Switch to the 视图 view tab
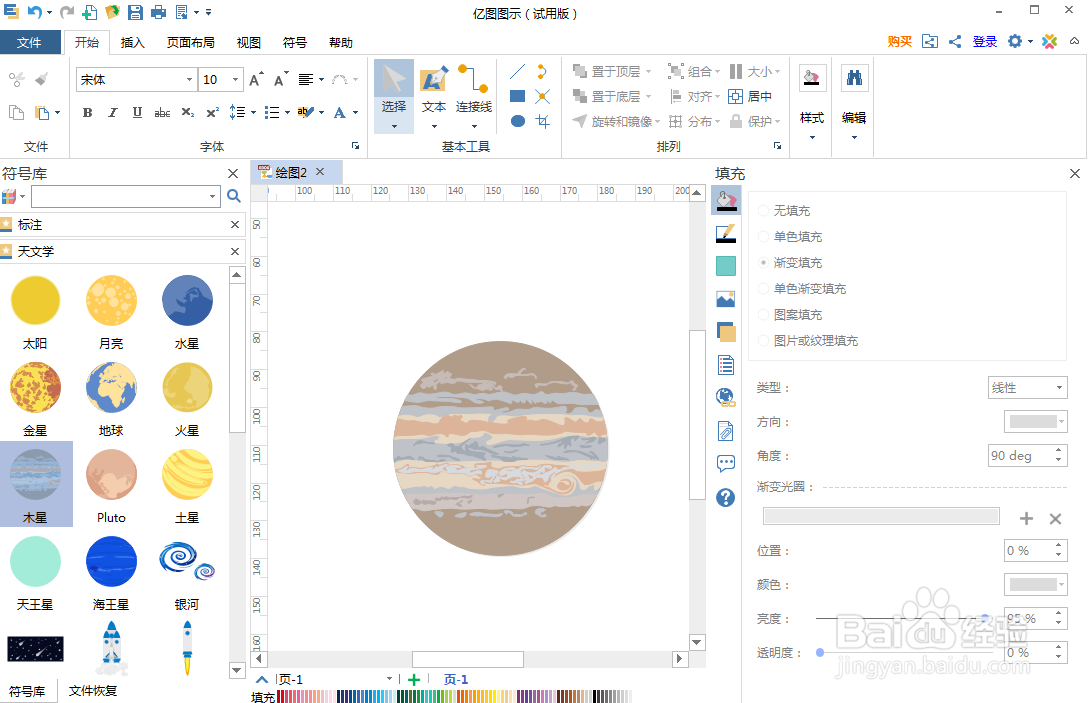This screenshot has height=703, width=1089. [x=249, y=42]
